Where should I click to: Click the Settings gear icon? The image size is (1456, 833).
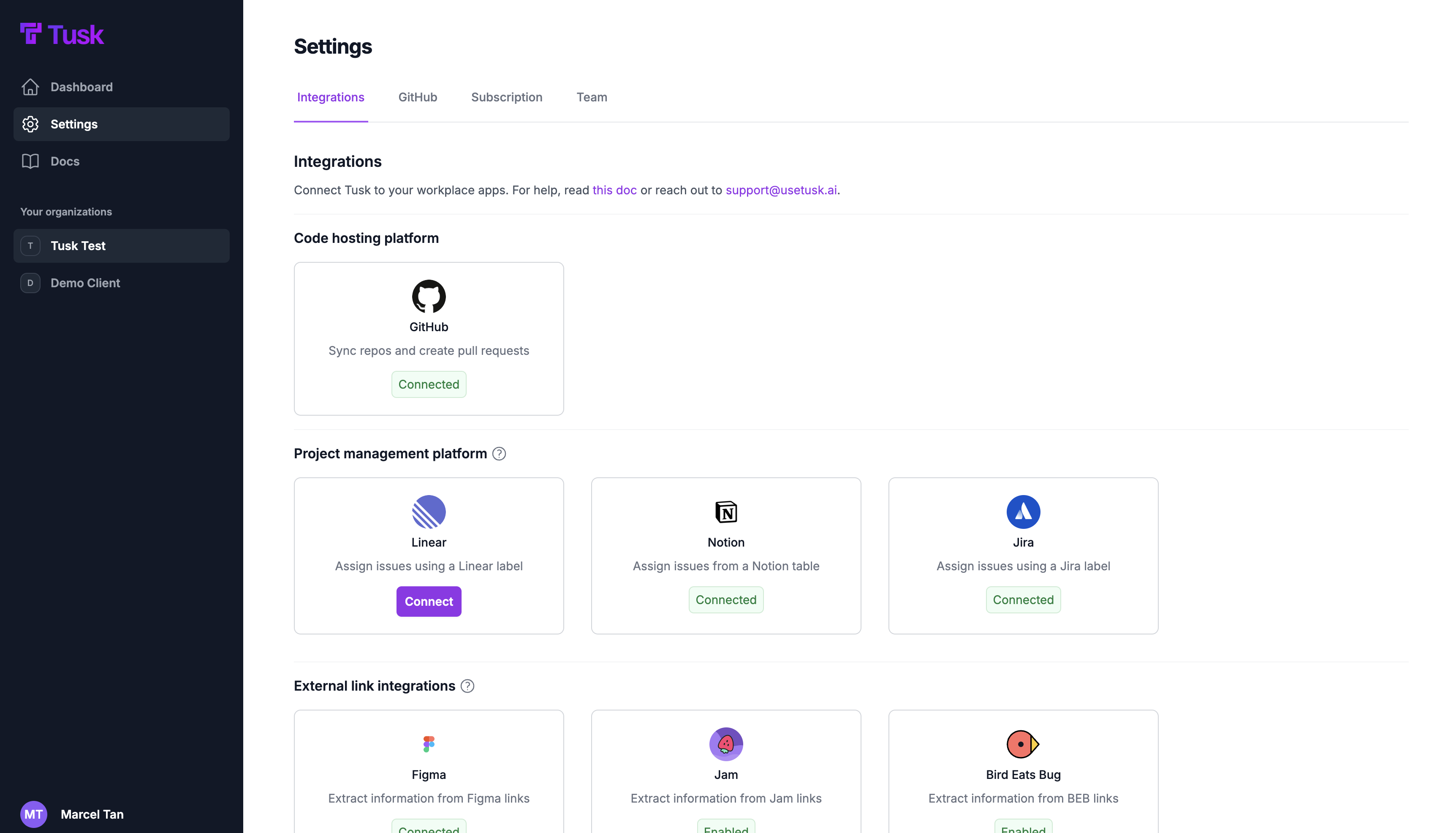pyautogui.click(x=30, y=124)
